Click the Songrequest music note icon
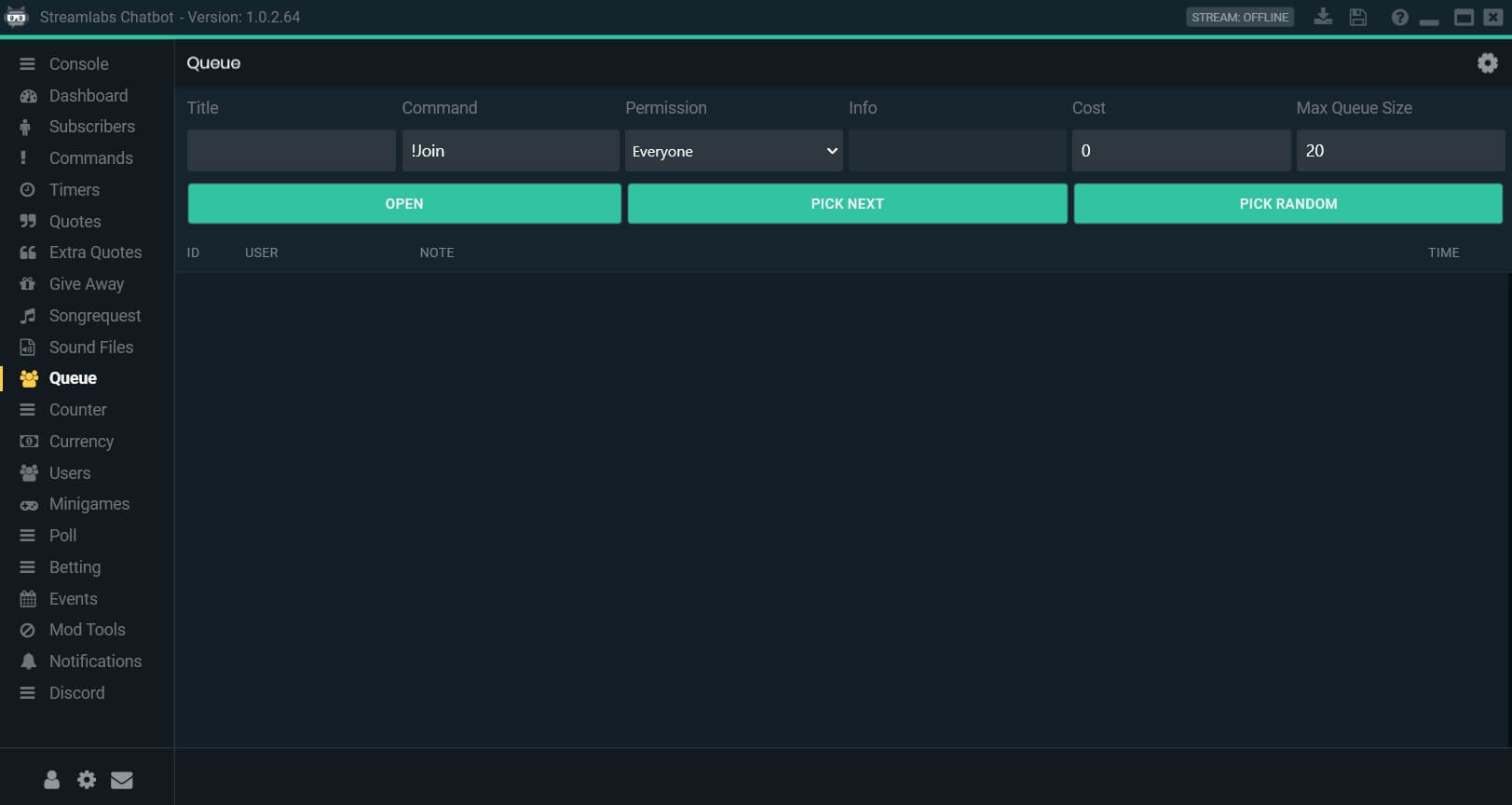The height and width of the screenshot is (805, 1512). (28, 316)
